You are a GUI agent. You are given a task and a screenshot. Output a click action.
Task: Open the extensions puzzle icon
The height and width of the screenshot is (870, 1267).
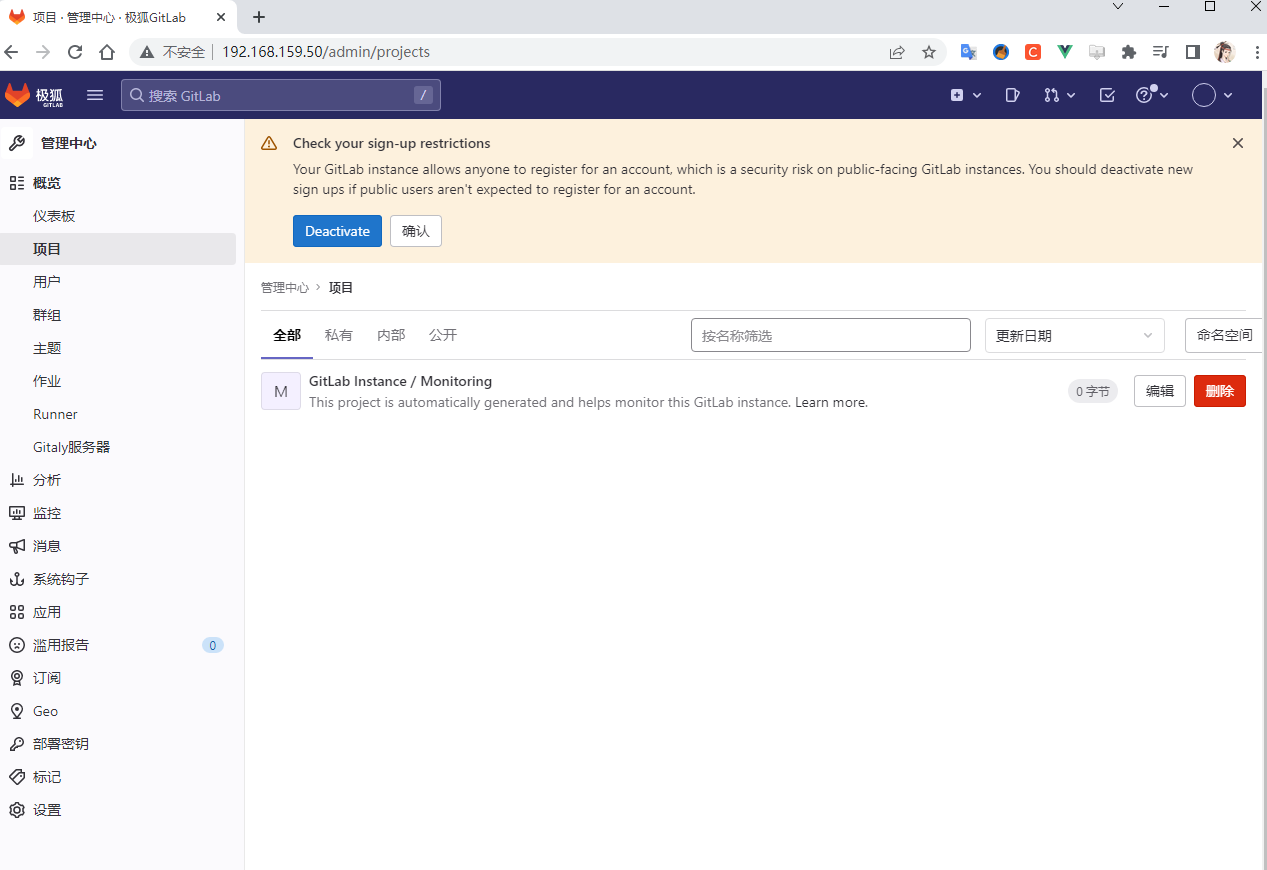coord(1129,52)
